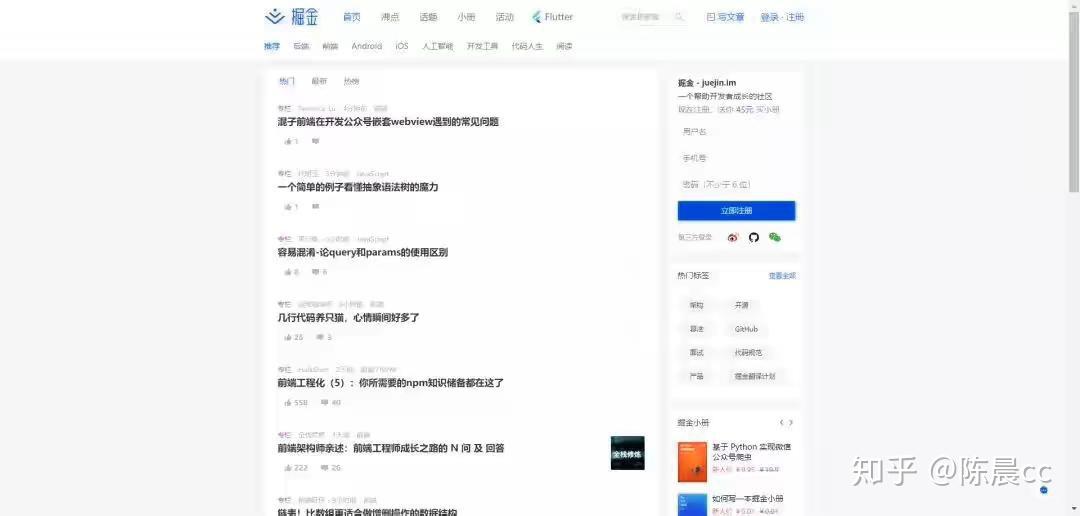This screenshot has width=1080, height=516.
Task: Open 全栈修炼 article thumbnail
Action: pyautogui.click(x=627, y=453)
